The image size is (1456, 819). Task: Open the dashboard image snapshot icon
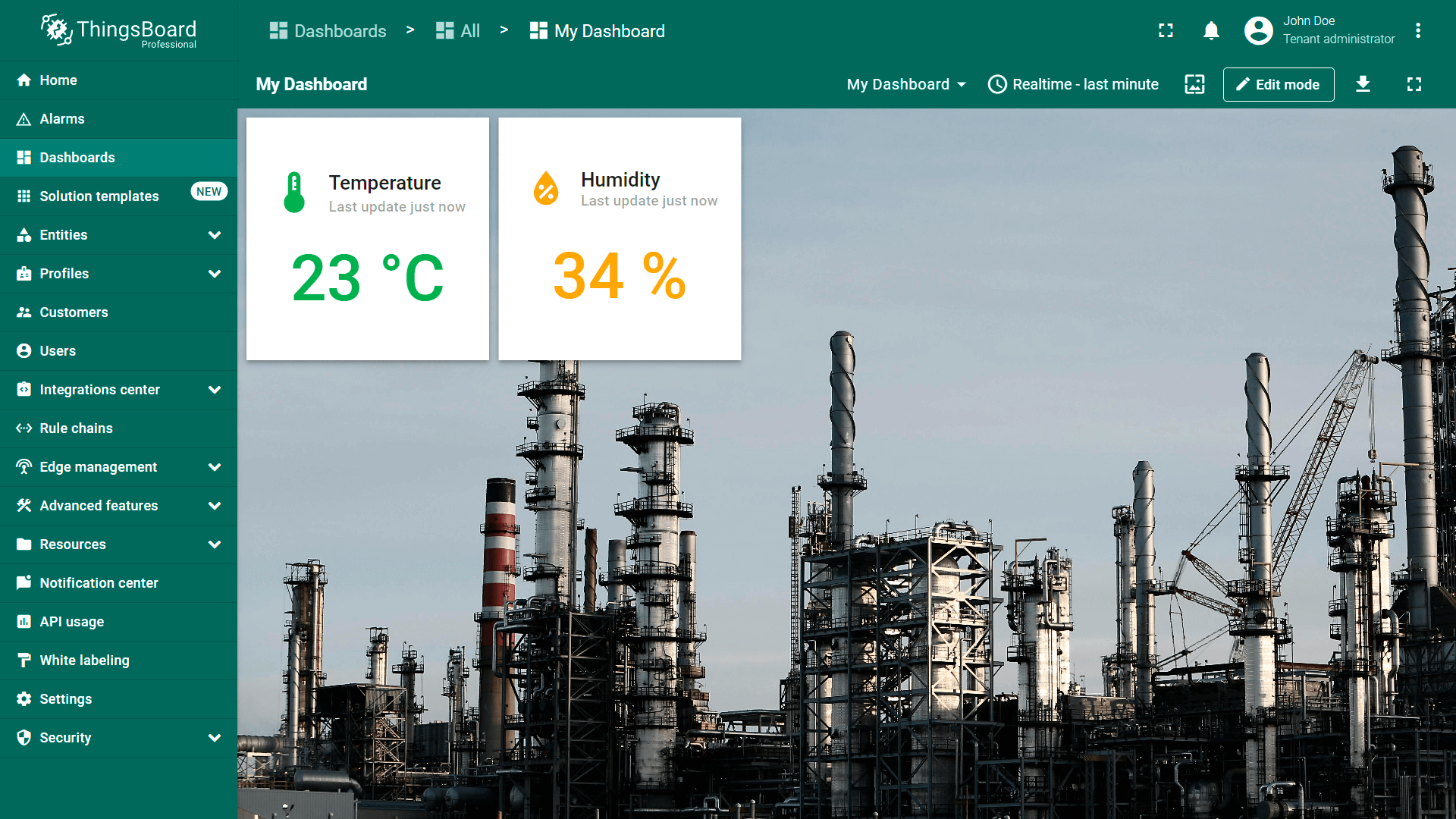[x=1194, y=84]
